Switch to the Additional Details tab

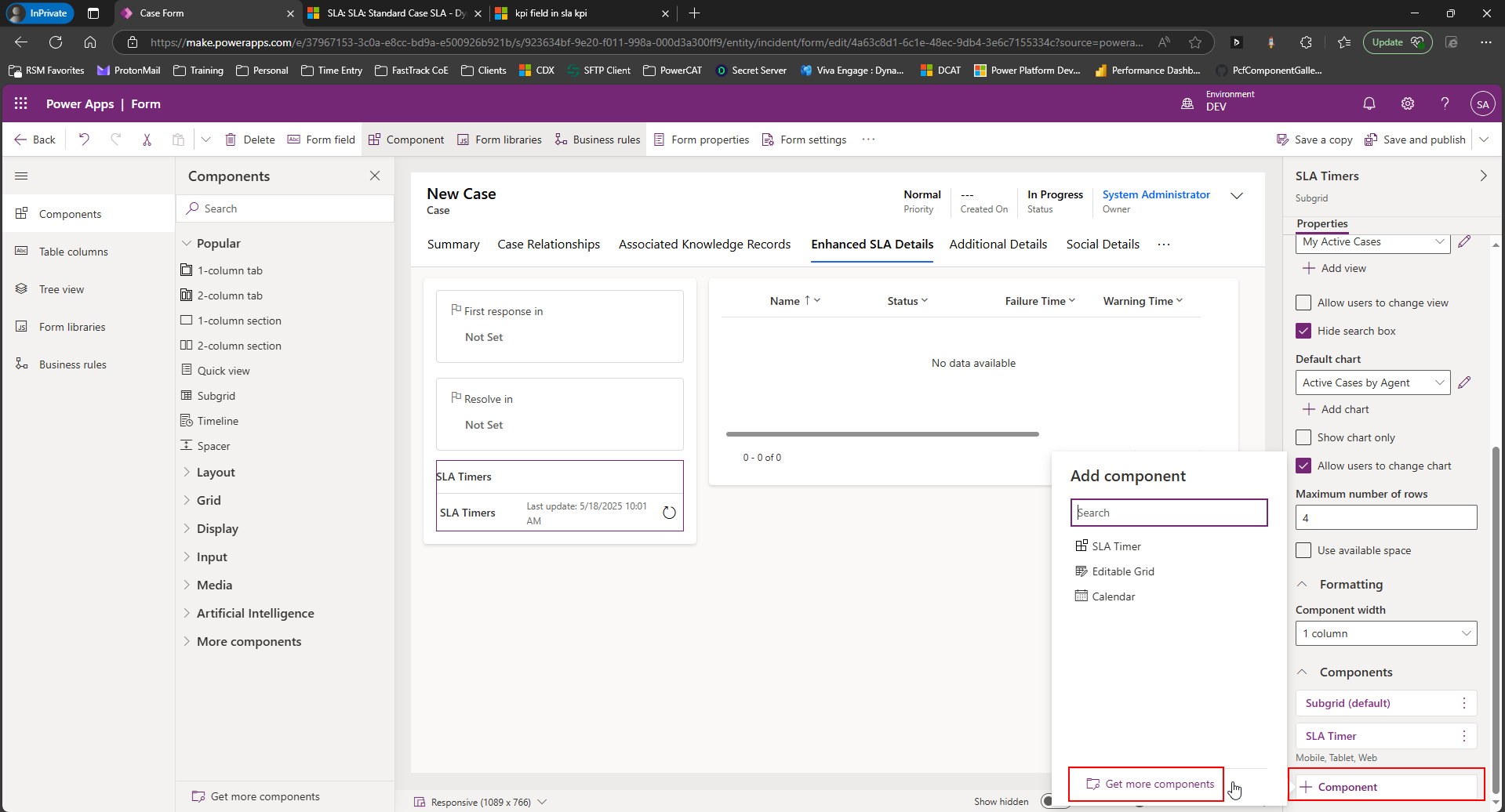point(998,245)
